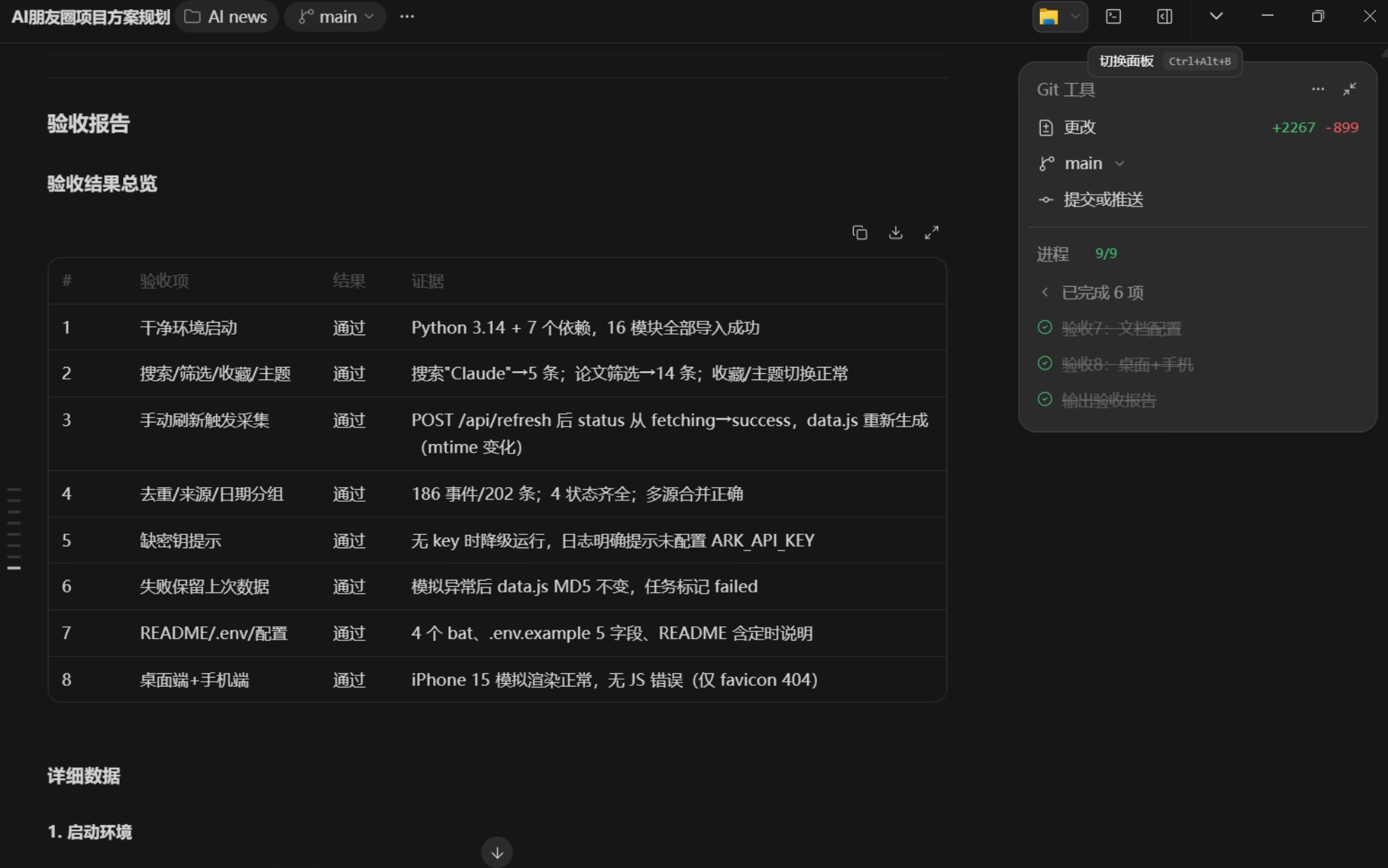The width and height of the screenshot is (1388, 868).
Task: Click checkmark for 输出验收报告
Action: tap(1045, 399)
